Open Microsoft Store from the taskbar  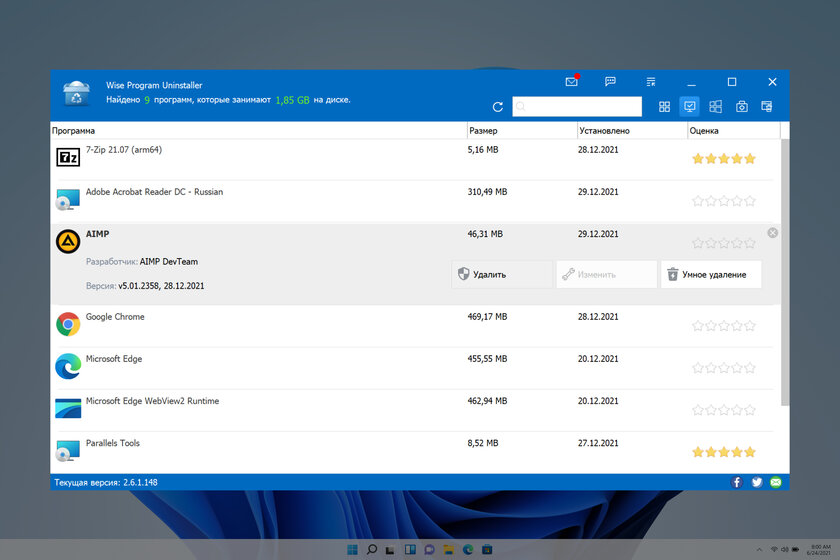click(487, 549)
